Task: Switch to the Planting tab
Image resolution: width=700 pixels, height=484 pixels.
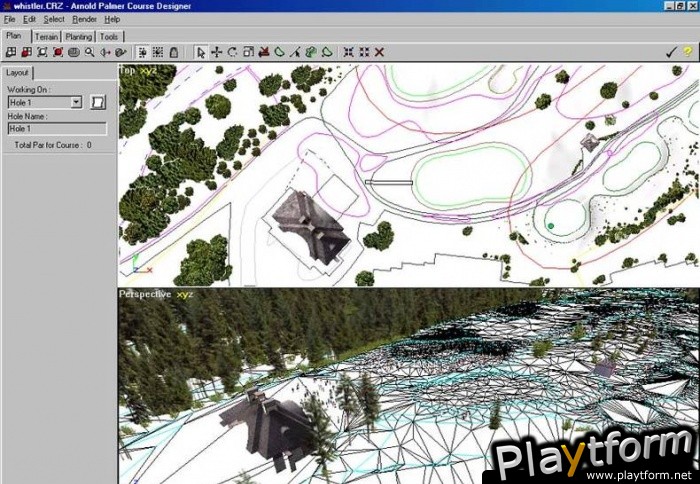Action: (79, 37)
